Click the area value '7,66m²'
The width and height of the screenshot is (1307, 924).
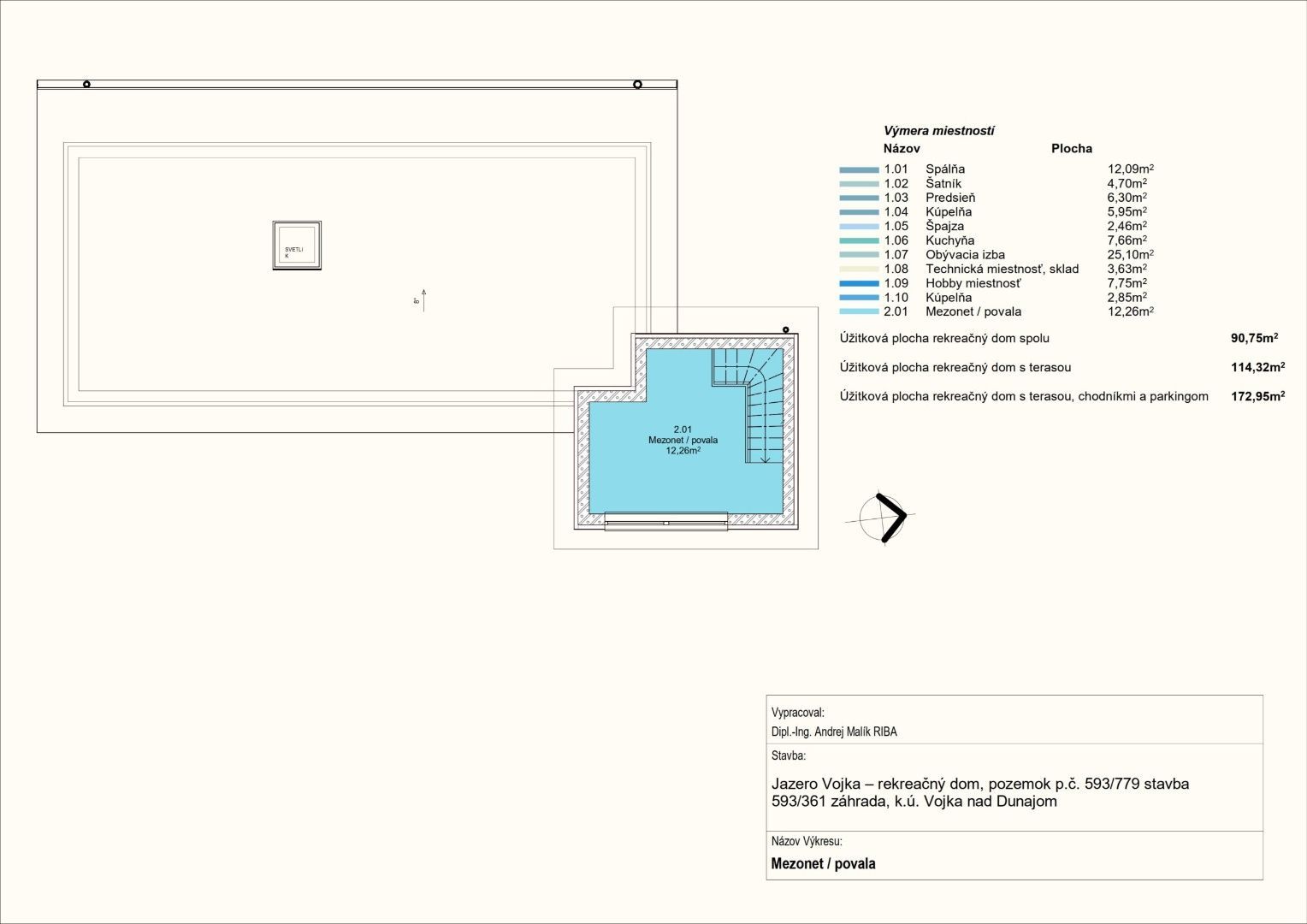[x=1127, y=240]
